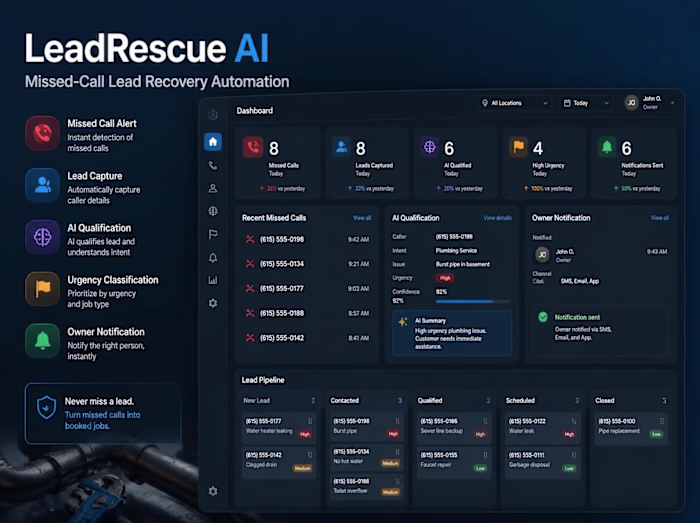Open the flag urgency sidebar icon

pyautogui.click(x=213, y=234)
